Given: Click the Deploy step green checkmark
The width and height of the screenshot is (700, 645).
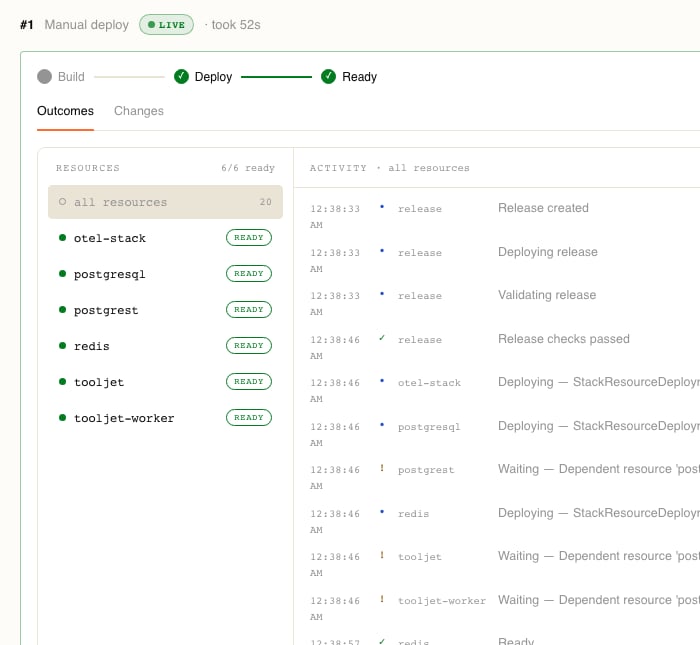Looking at the screenshot, I should pos(181,77).
